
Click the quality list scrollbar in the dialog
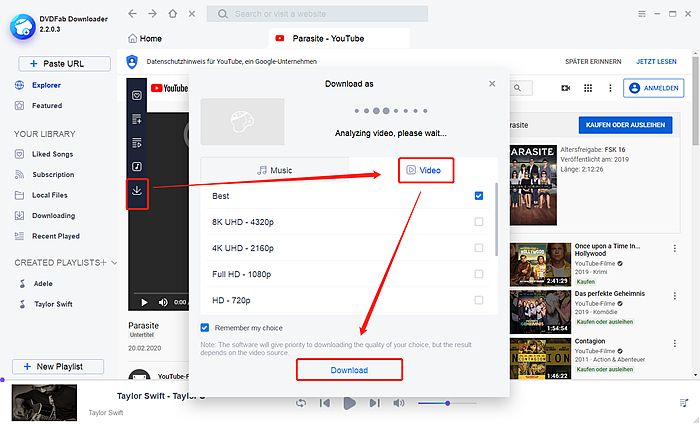click(496, 220)
